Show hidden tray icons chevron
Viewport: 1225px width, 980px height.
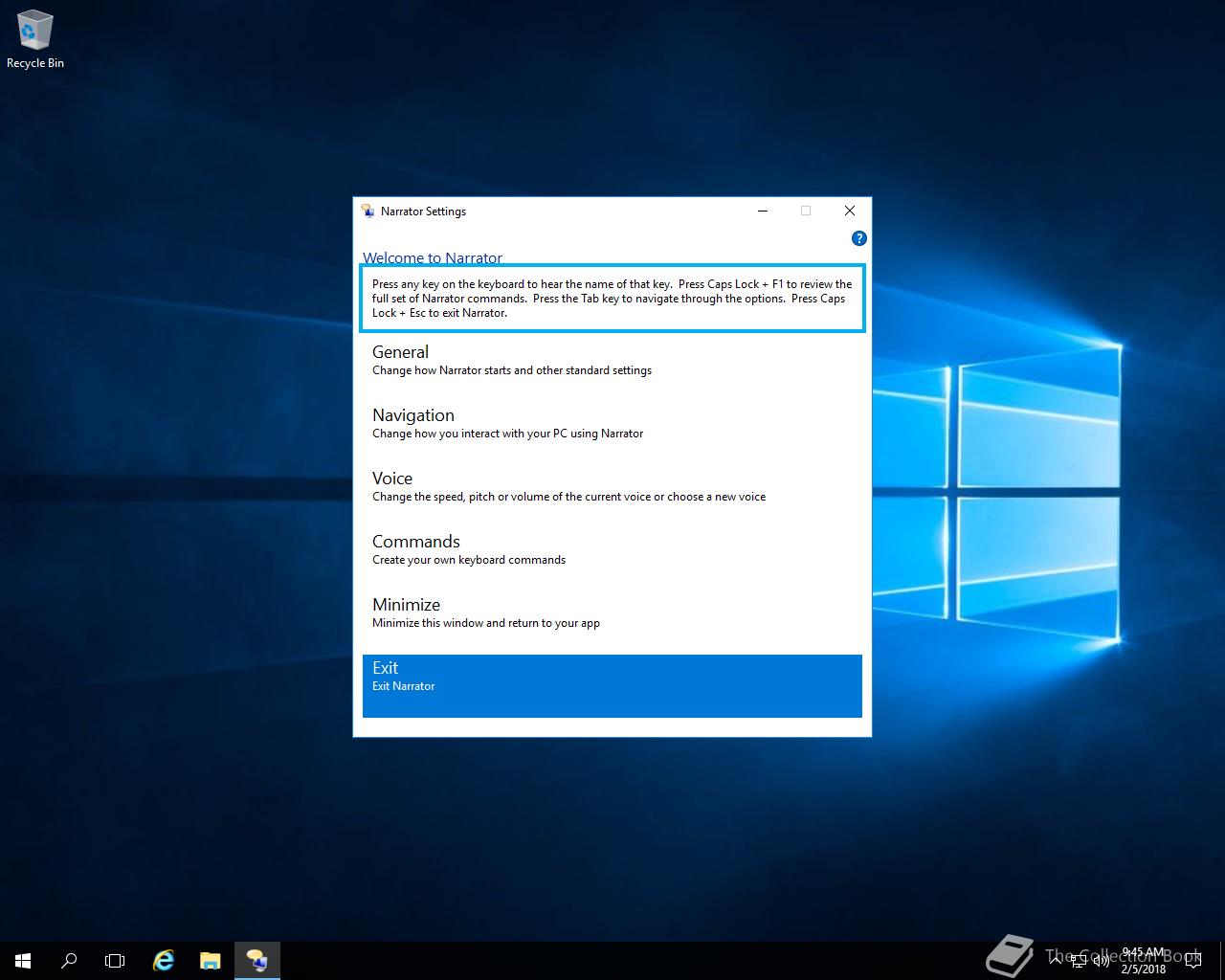pyautogui.click(x=1056, y=961)
